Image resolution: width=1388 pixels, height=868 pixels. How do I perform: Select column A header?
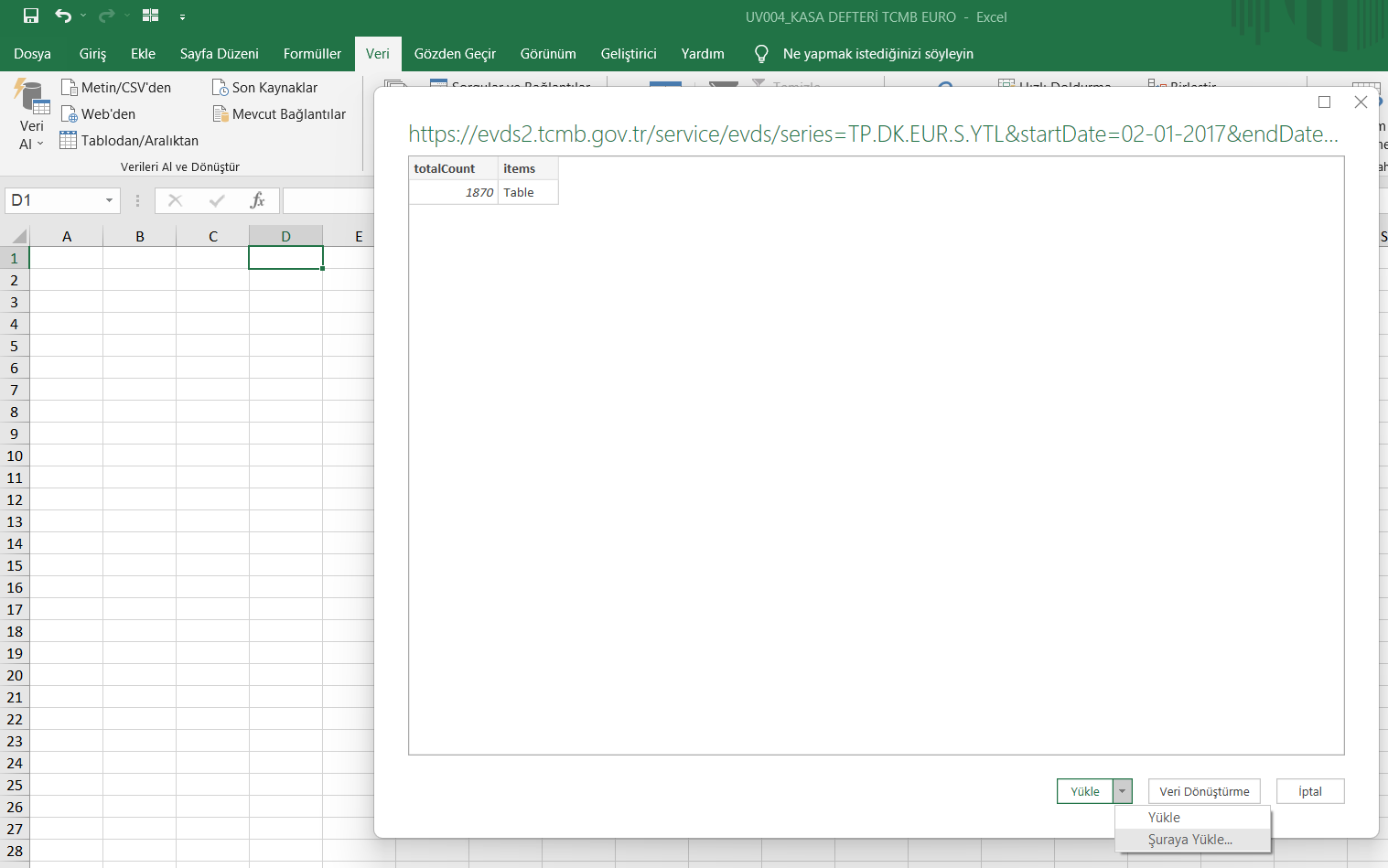point(67,236)
